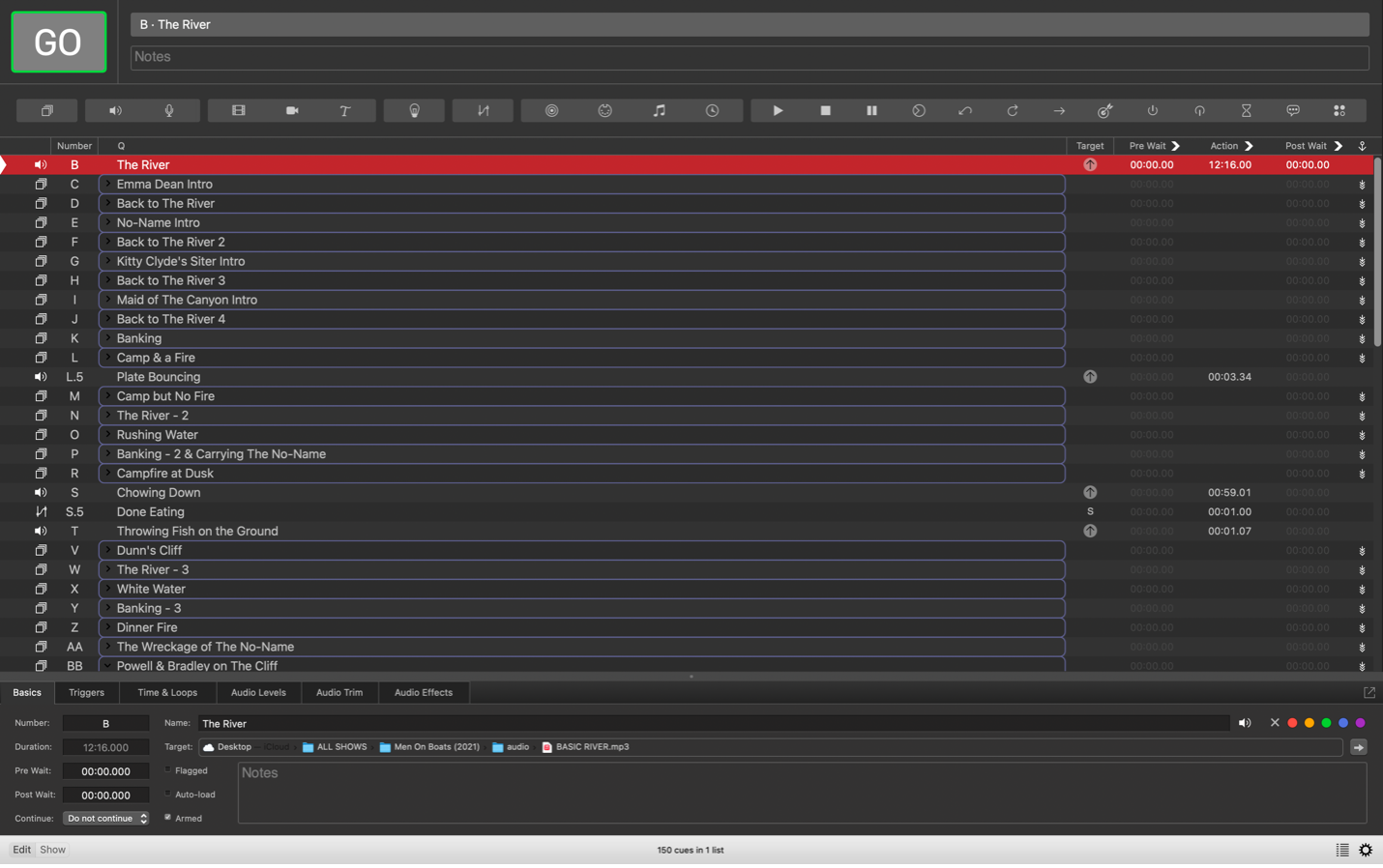Add a new MIDI File cue (music note)
Image resolution: width=1383 pixels, height=868 pixels.
pos(659,111)
